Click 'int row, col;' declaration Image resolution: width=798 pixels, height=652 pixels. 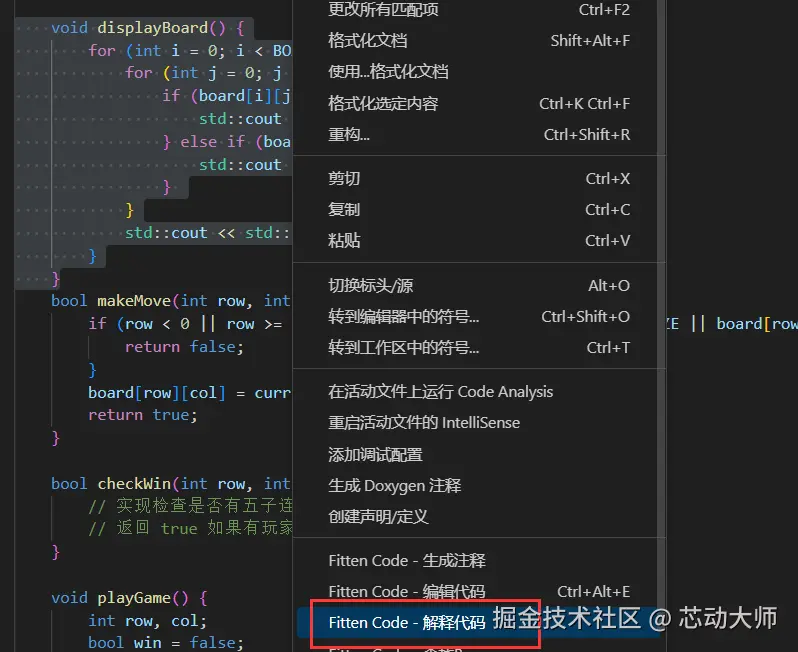[148, 620]
